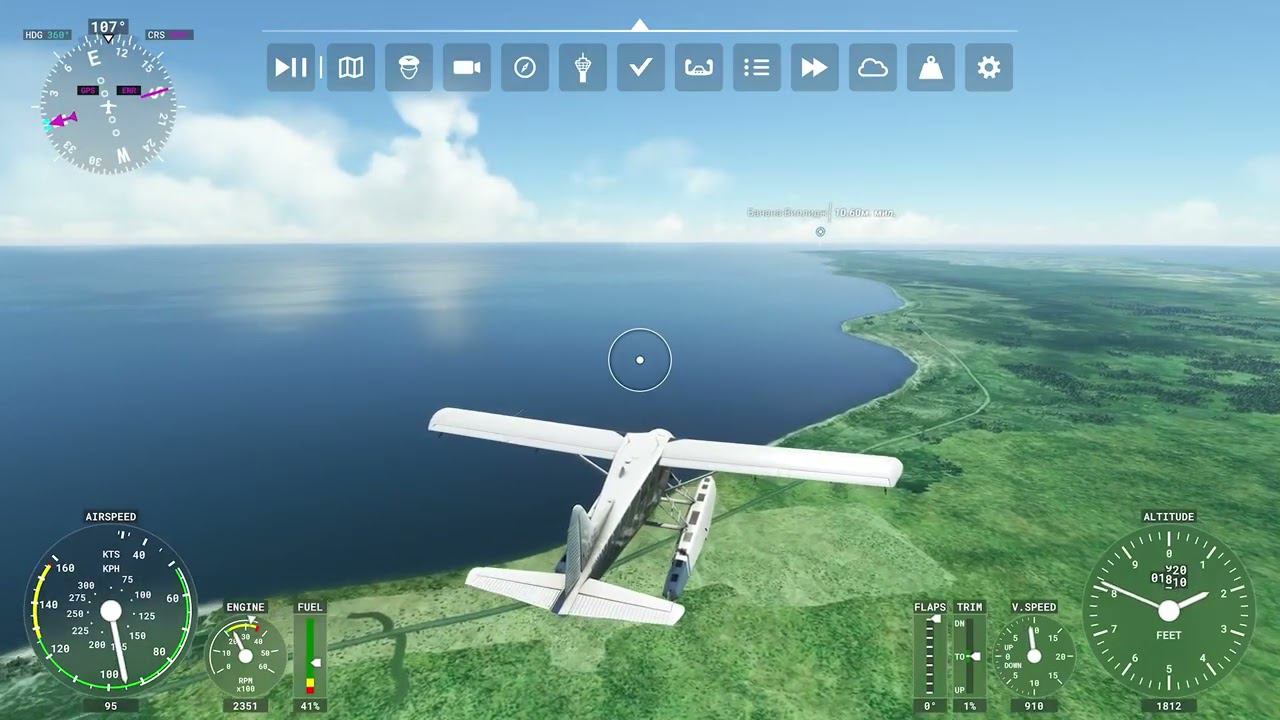This screenshot has width=1280, height=720.
Task: Open the objectives list icon
Action: point(757,67)
